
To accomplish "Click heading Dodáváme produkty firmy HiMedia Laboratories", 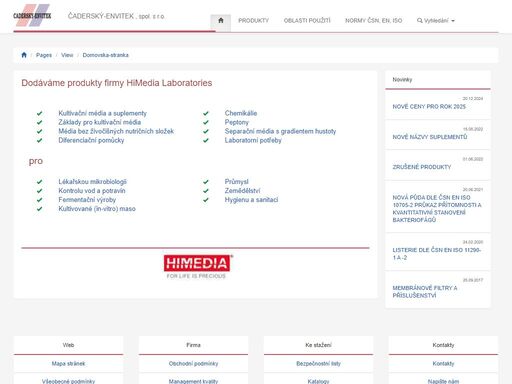I will [117, 83].
